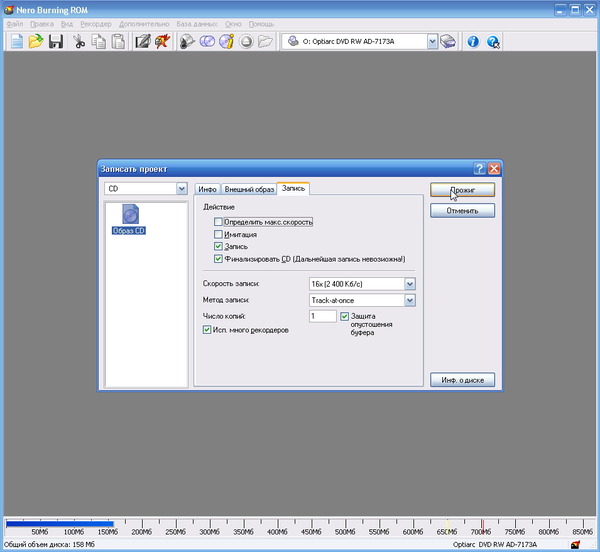Click the blue Information icon
The width and height of the screenshot is (600, 552).
pos(473,41)
